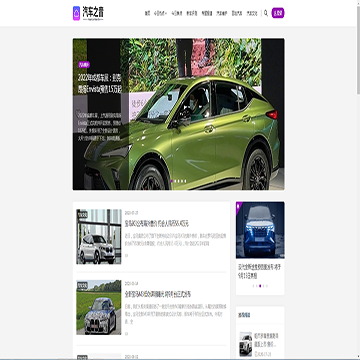Click view count icon under second article
Viewport: 360px width, 360px height.
[126, 333]
